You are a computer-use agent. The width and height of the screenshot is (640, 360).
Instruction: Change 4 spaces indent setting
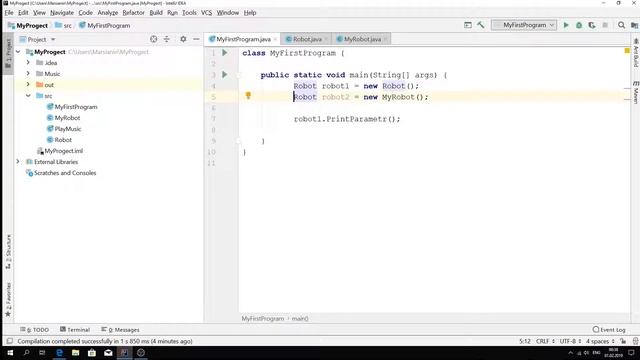click(x=600, y=341)
